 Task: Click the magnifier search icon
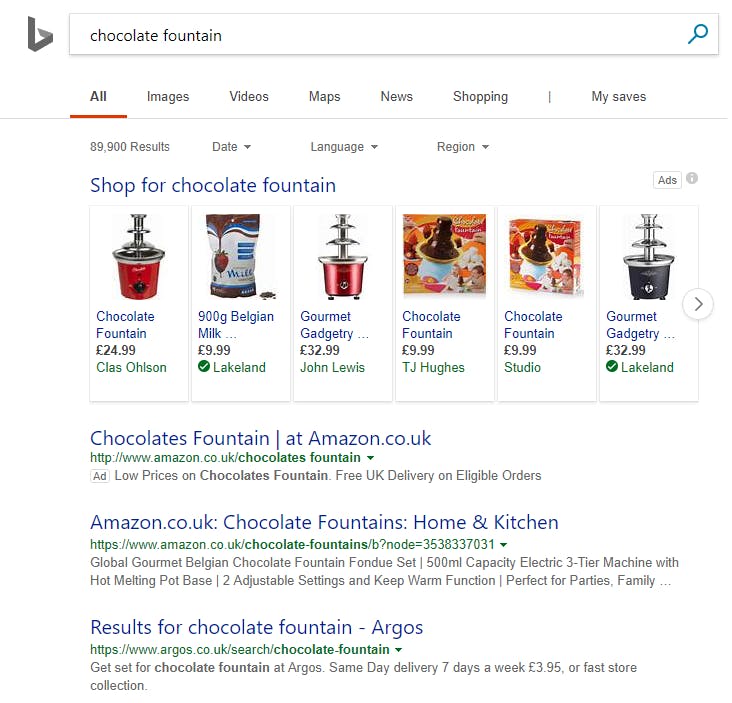[x=697, y=35]
